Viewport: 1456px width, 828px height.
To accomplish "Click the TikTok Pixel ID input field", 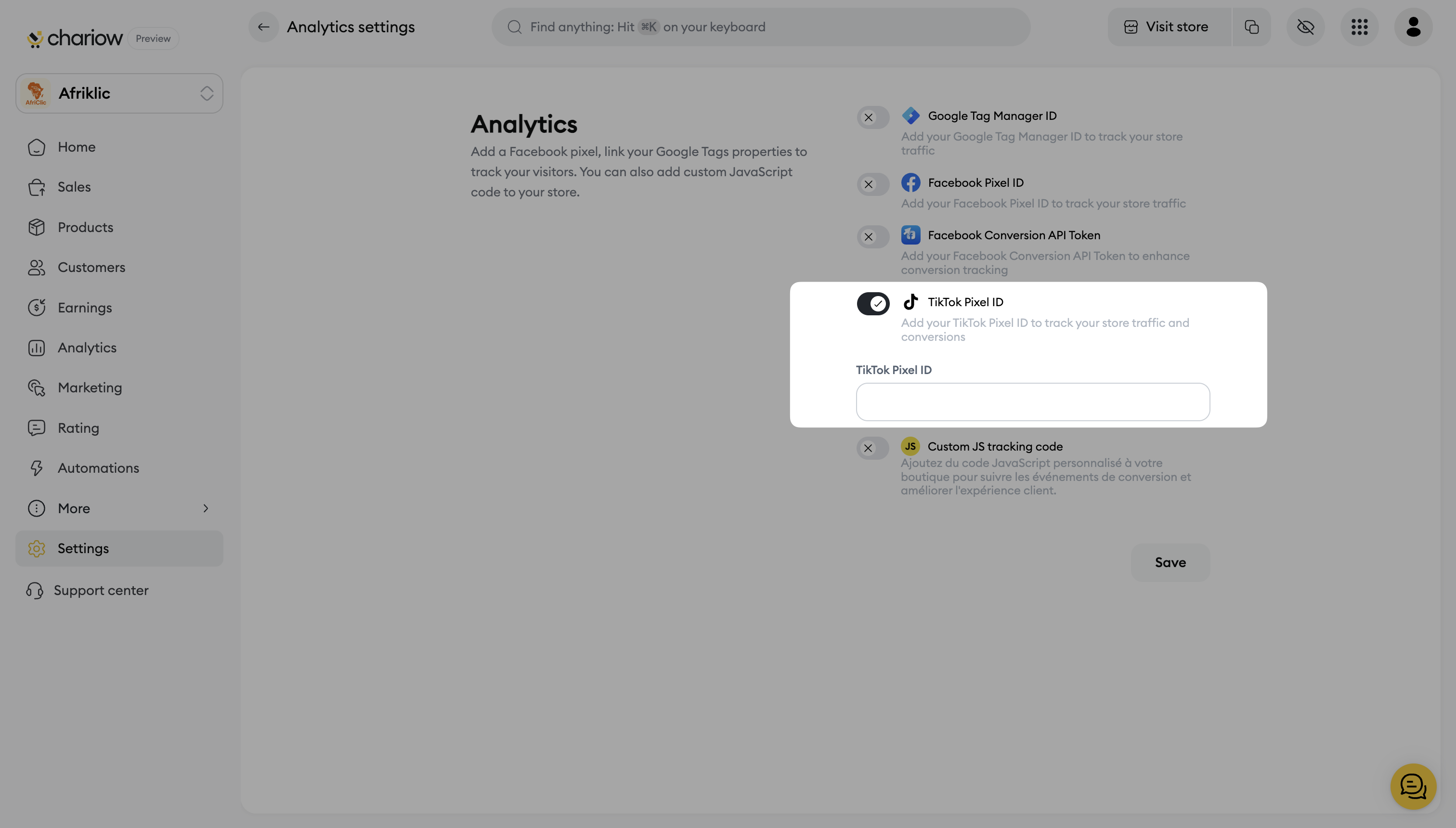I will pyautogui.click(x=1032, y=402).
